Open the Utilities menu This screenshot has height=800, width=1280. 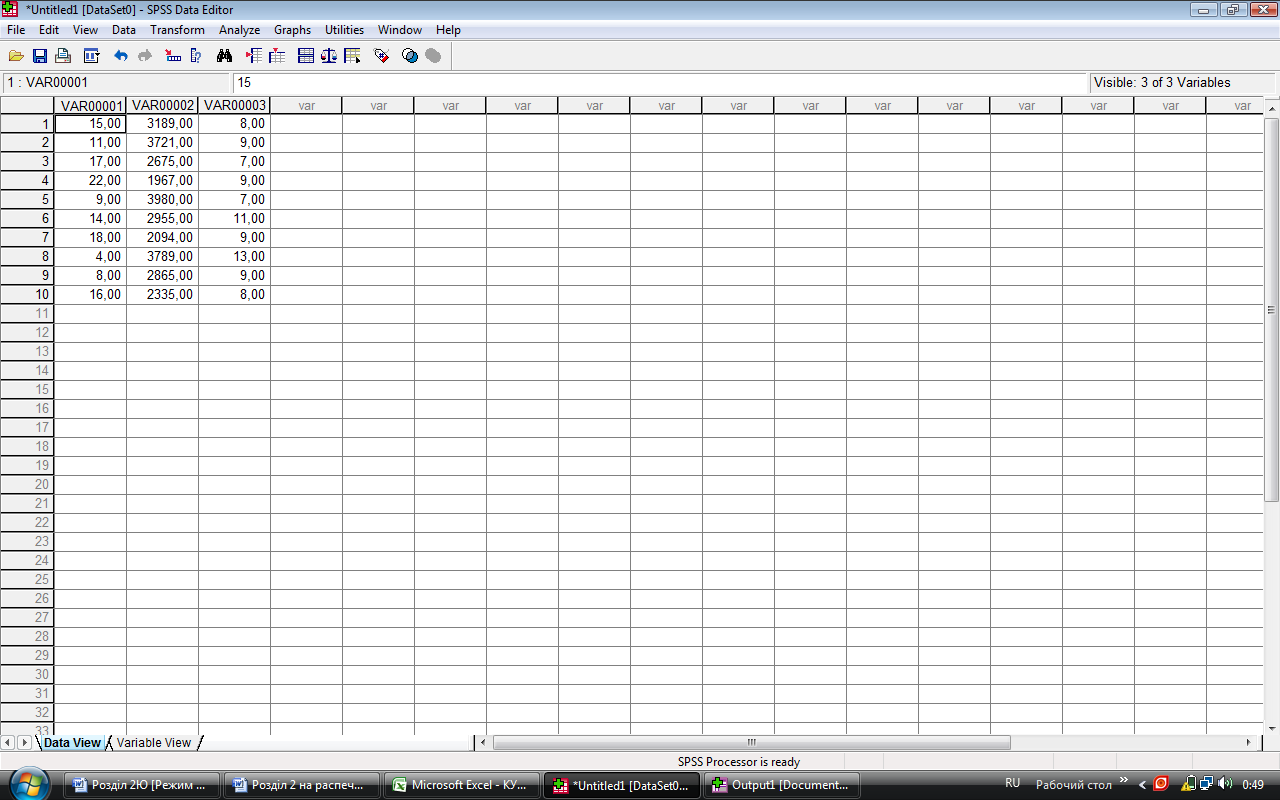[345, 30]
